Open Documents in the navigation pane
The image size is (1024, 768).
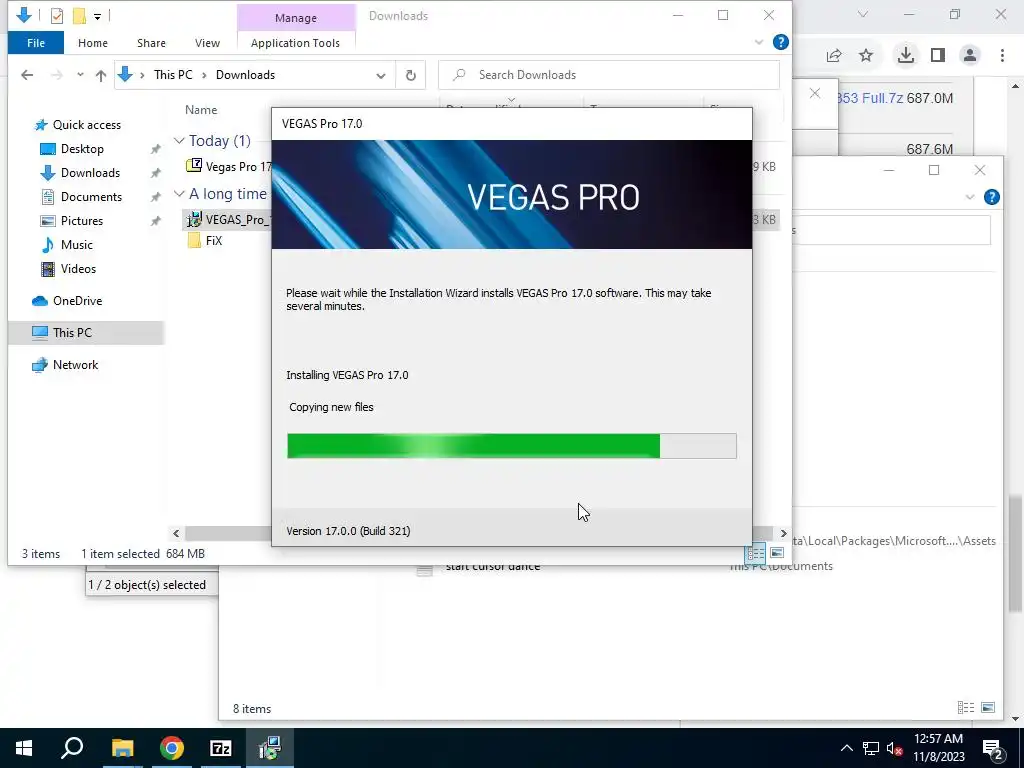pos(91,197)
